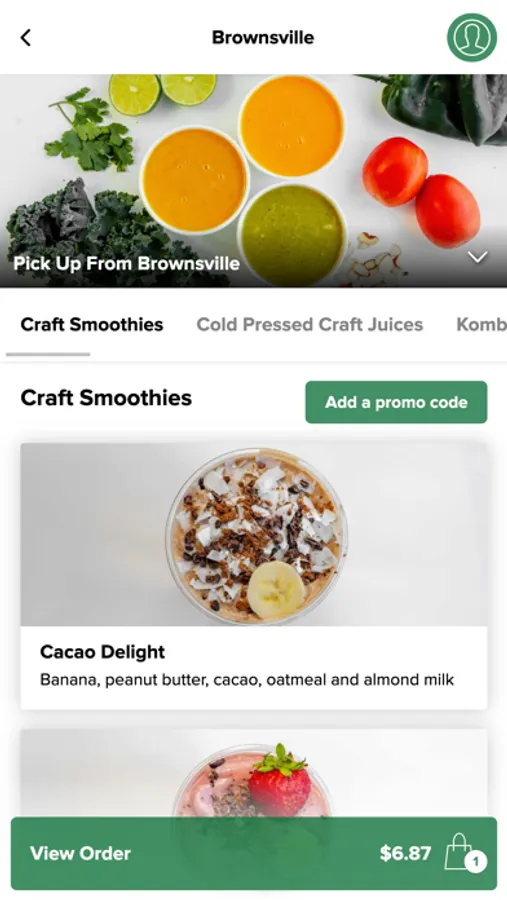This screenshot has width=507, height=900.
Task: Open the Cacao Delight smoothie photo
Action: (254, 534)
